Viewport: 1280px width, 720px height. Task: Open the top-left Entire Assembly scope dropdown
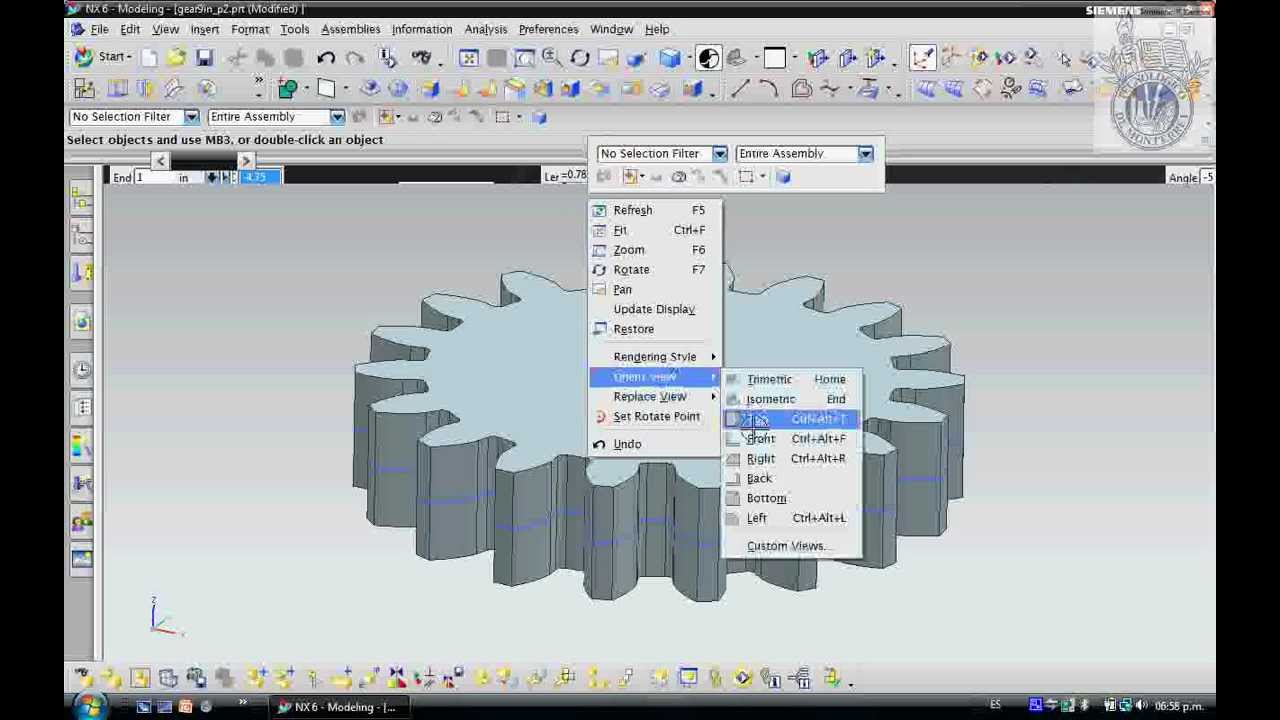(x=337, y=117)
